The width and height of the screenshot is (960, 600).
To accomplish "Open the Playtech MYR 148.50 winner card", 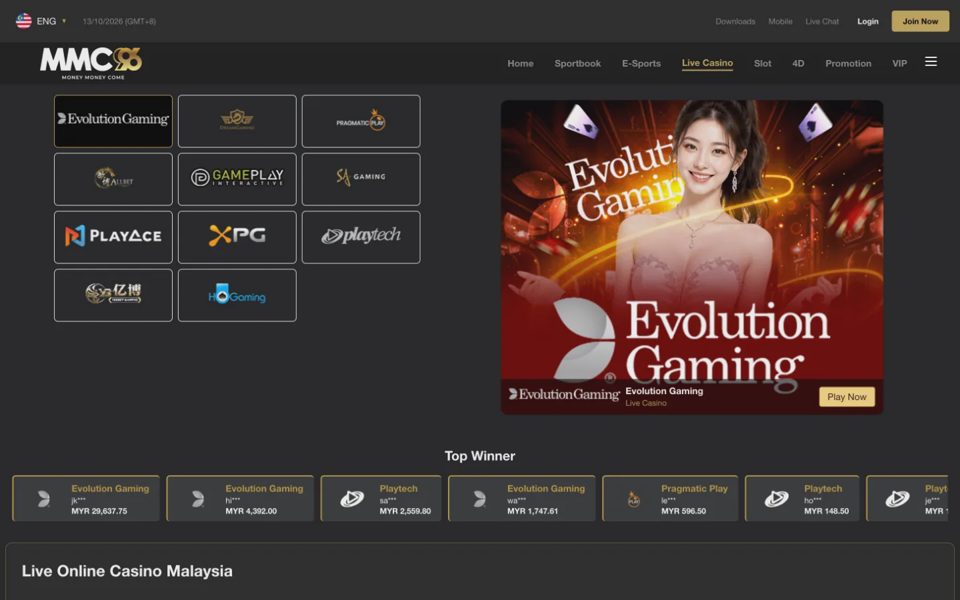I will pos(802,498).
